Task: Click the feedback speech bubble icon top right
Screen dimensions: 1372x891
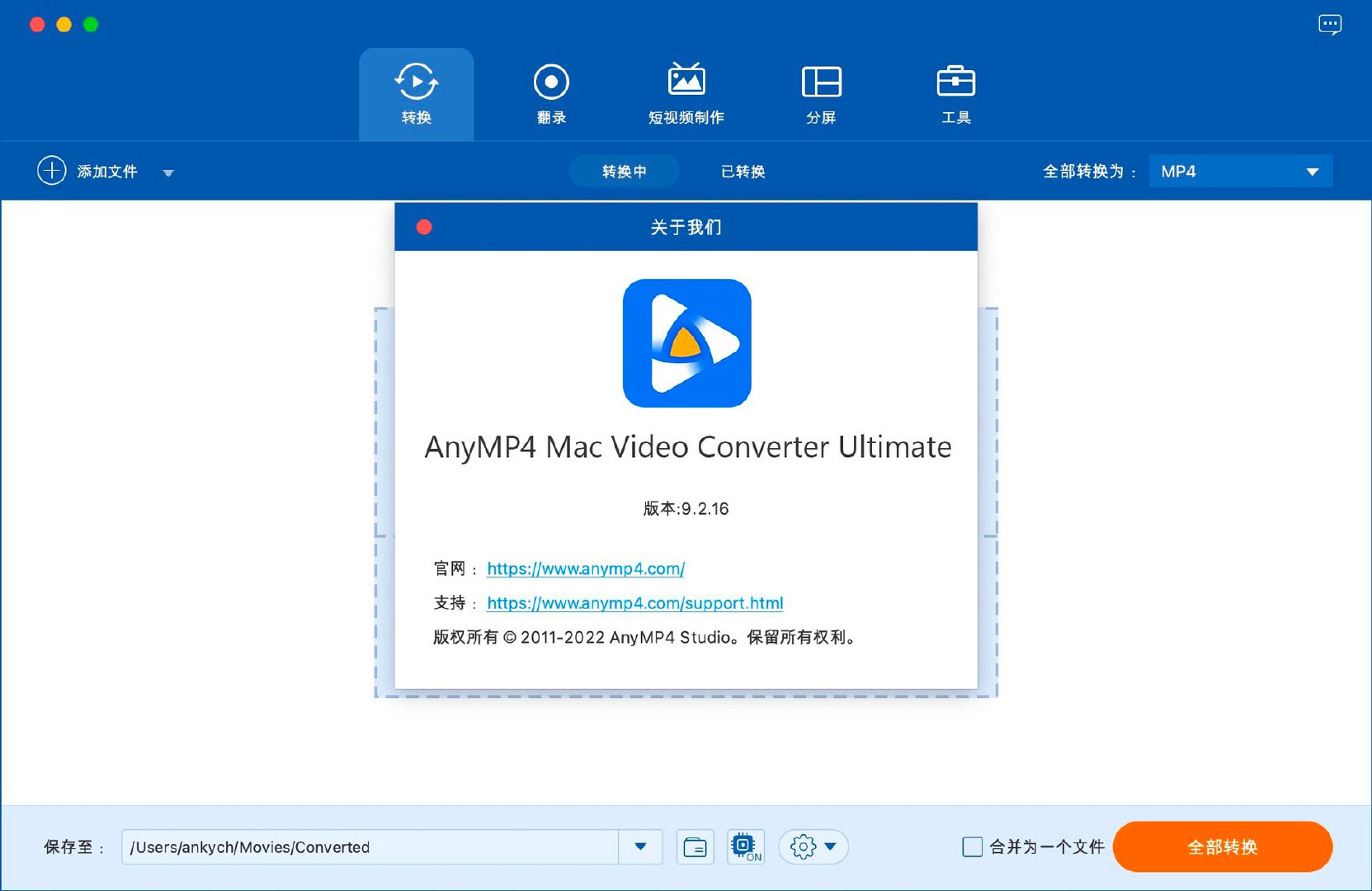Action: [1330, 24]
